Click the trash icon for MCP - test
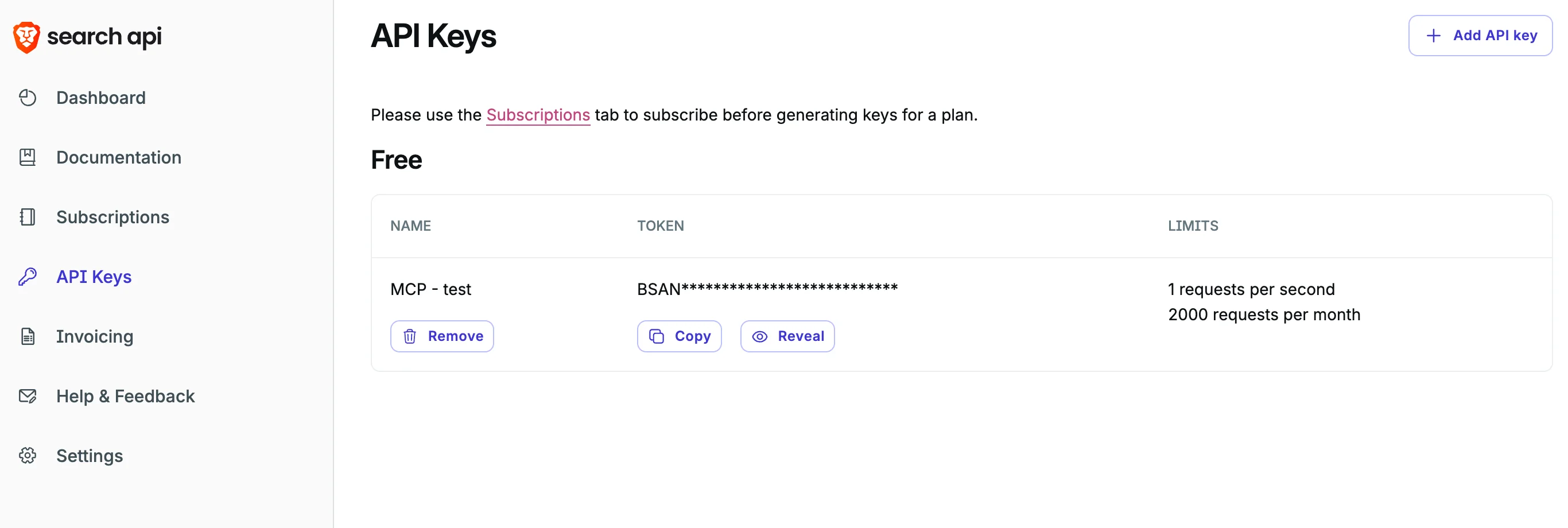 pyautogui.click(x=410, y=336)
